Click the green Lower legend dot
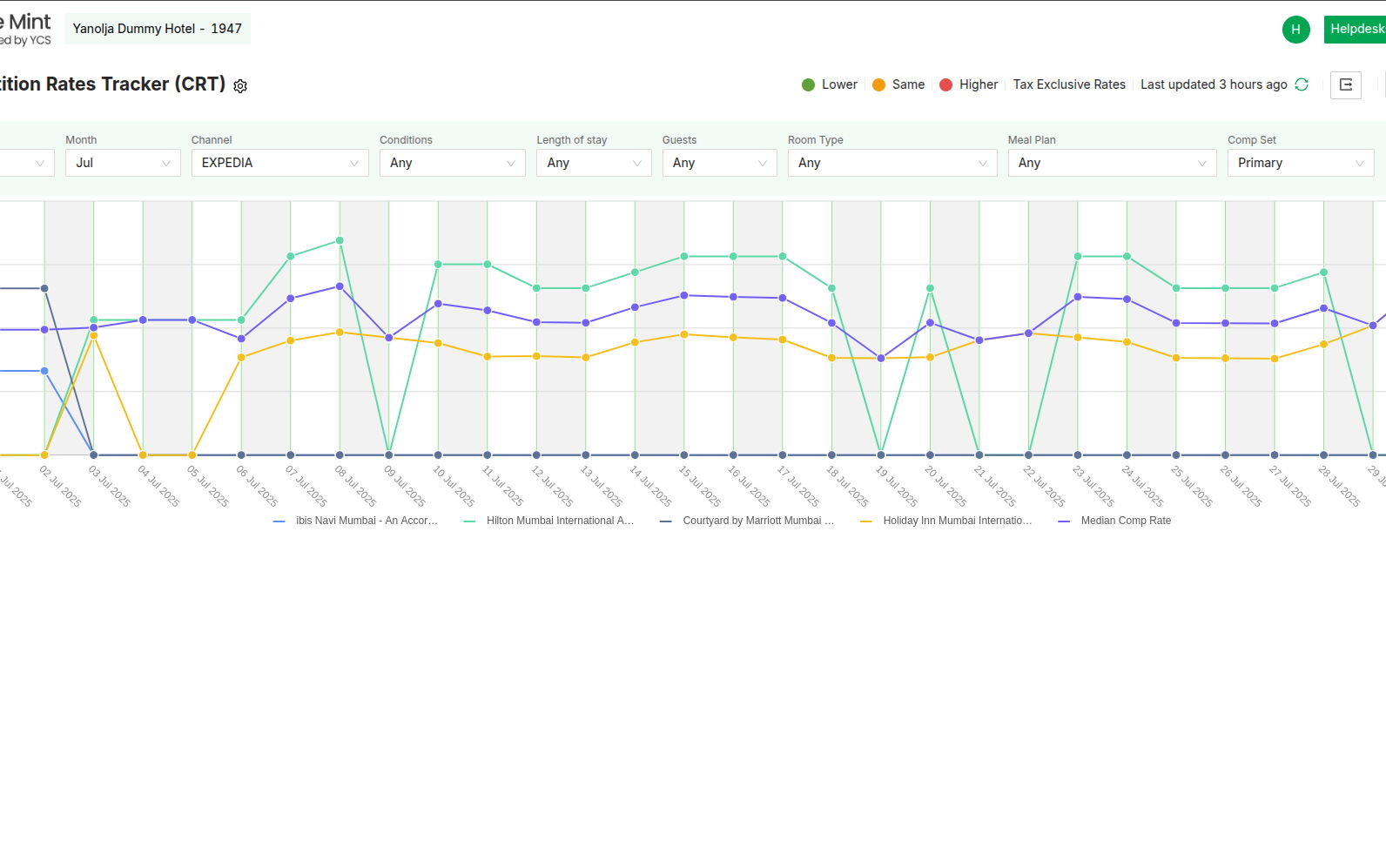 (808, 84)
